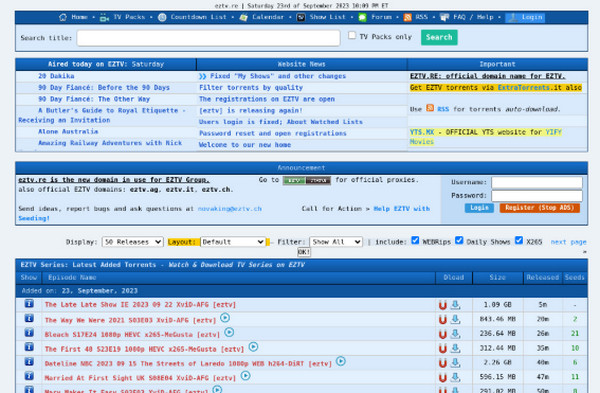
Task: Click magnet link icon for The Late Late Show
Action: click(443, 305)
